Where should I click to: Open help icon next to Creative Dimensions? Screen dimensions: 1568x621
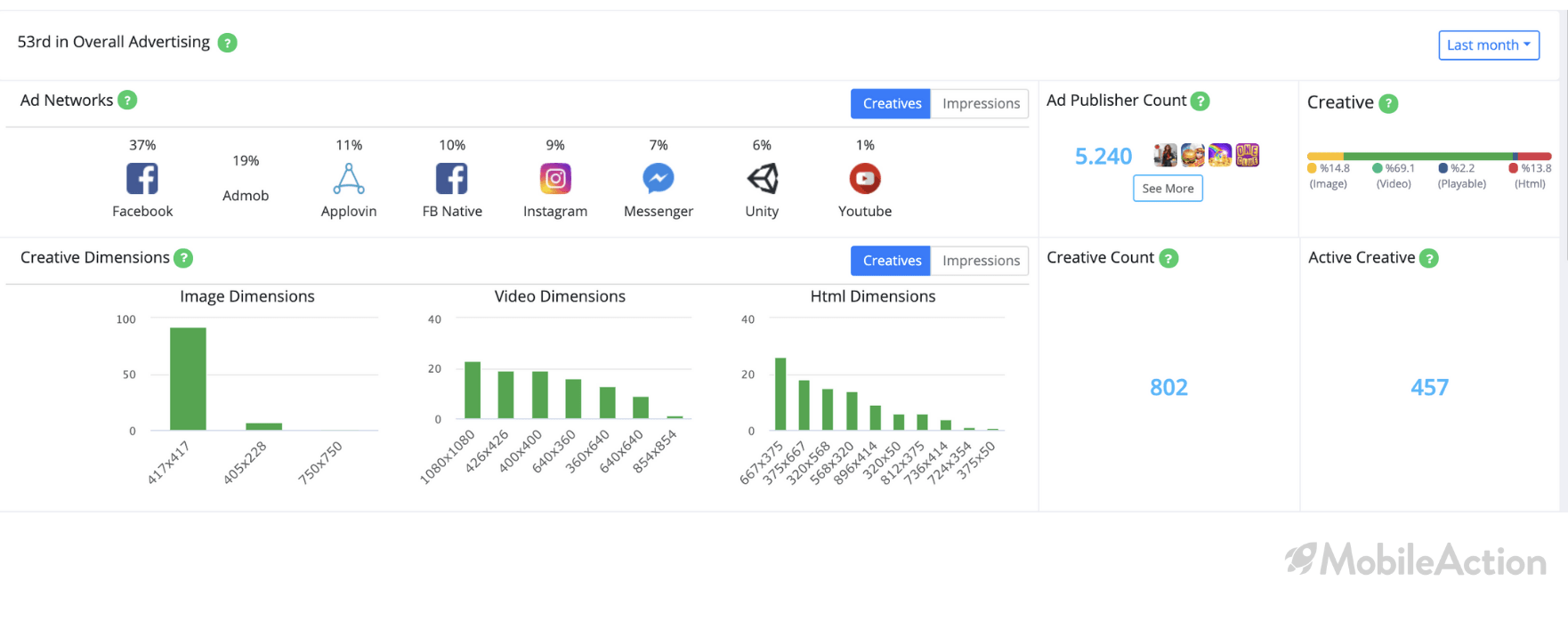[x=183, y=258]
